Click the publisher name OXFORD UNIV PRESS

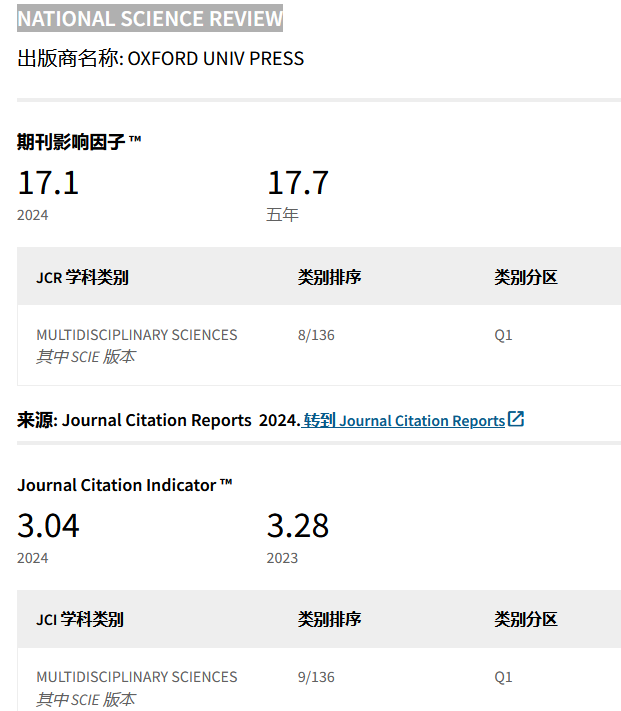click(216, 58)
